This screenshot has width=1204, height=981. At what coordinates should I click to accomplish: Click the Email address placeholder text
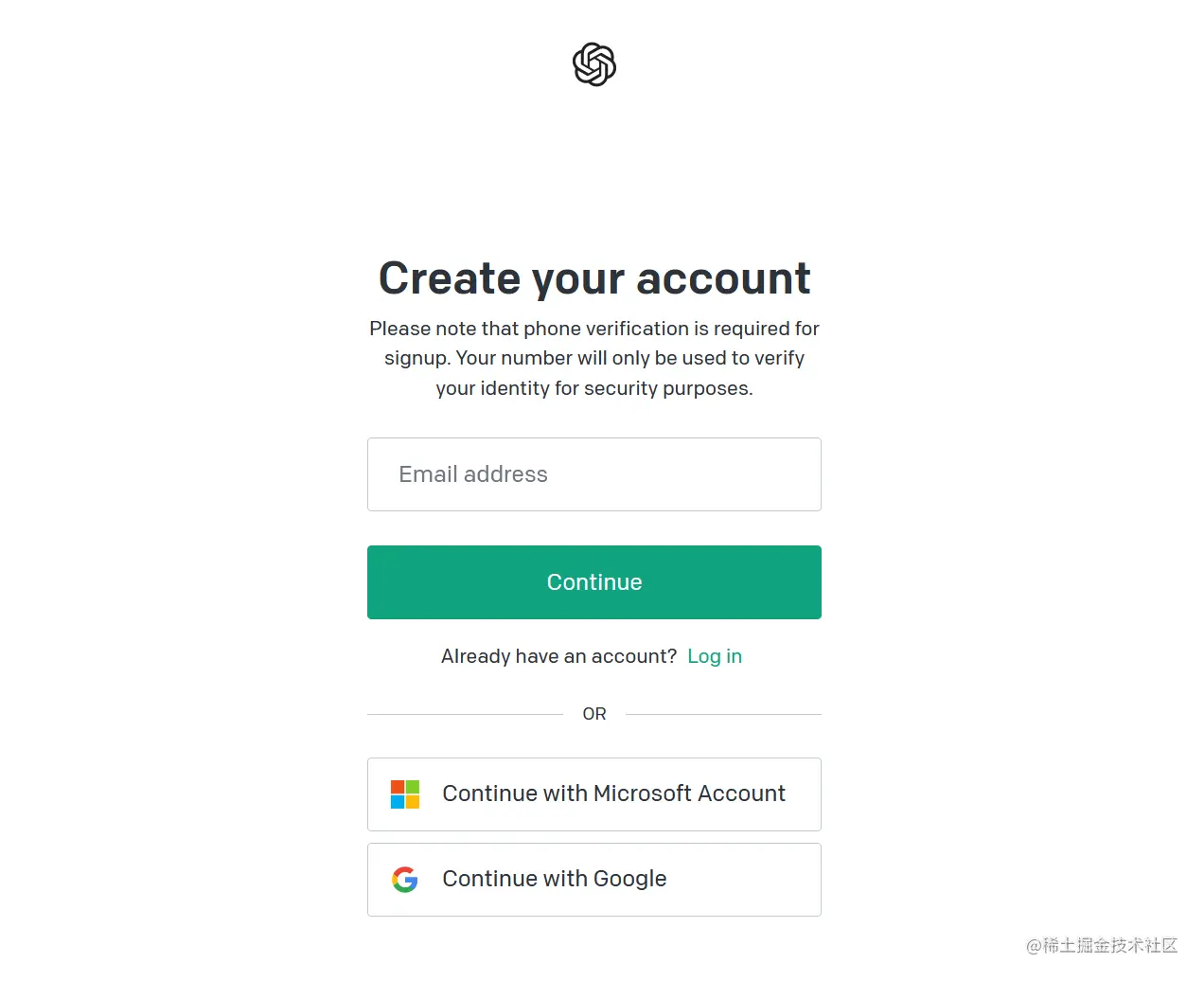click(x=473, y=474)
